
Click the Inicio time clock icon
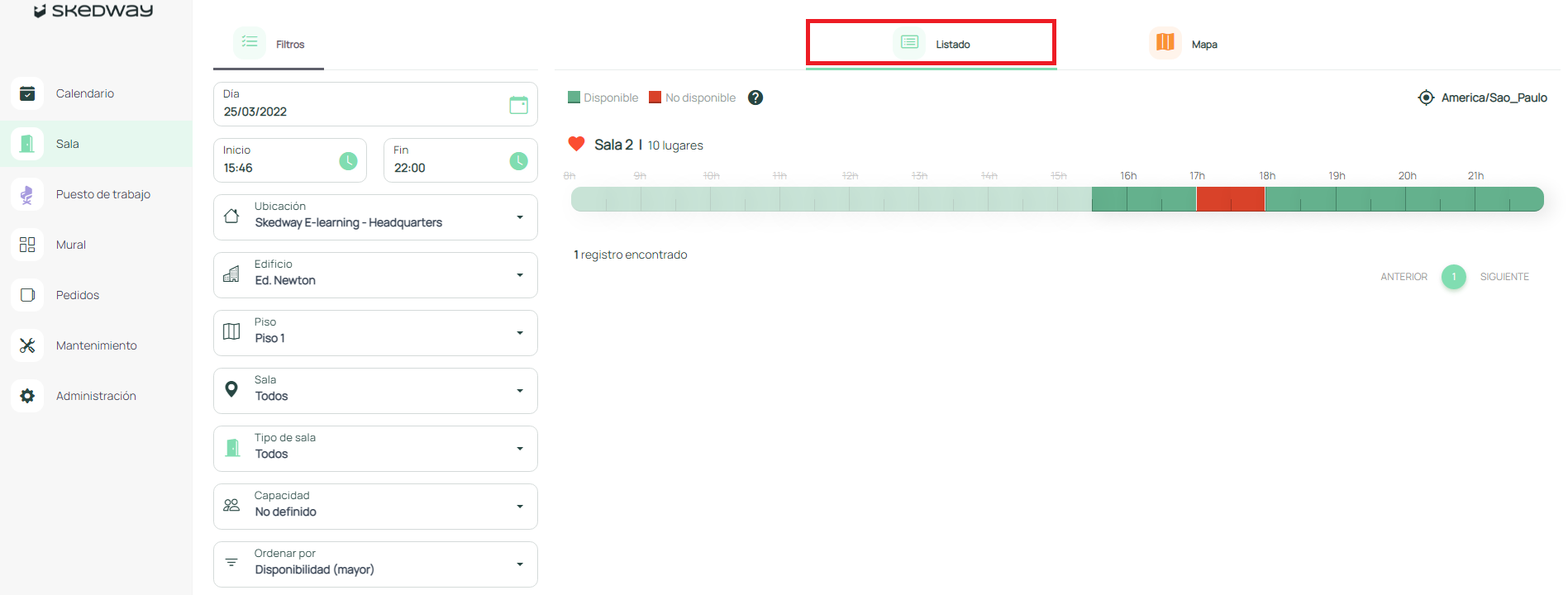(348, 161)
